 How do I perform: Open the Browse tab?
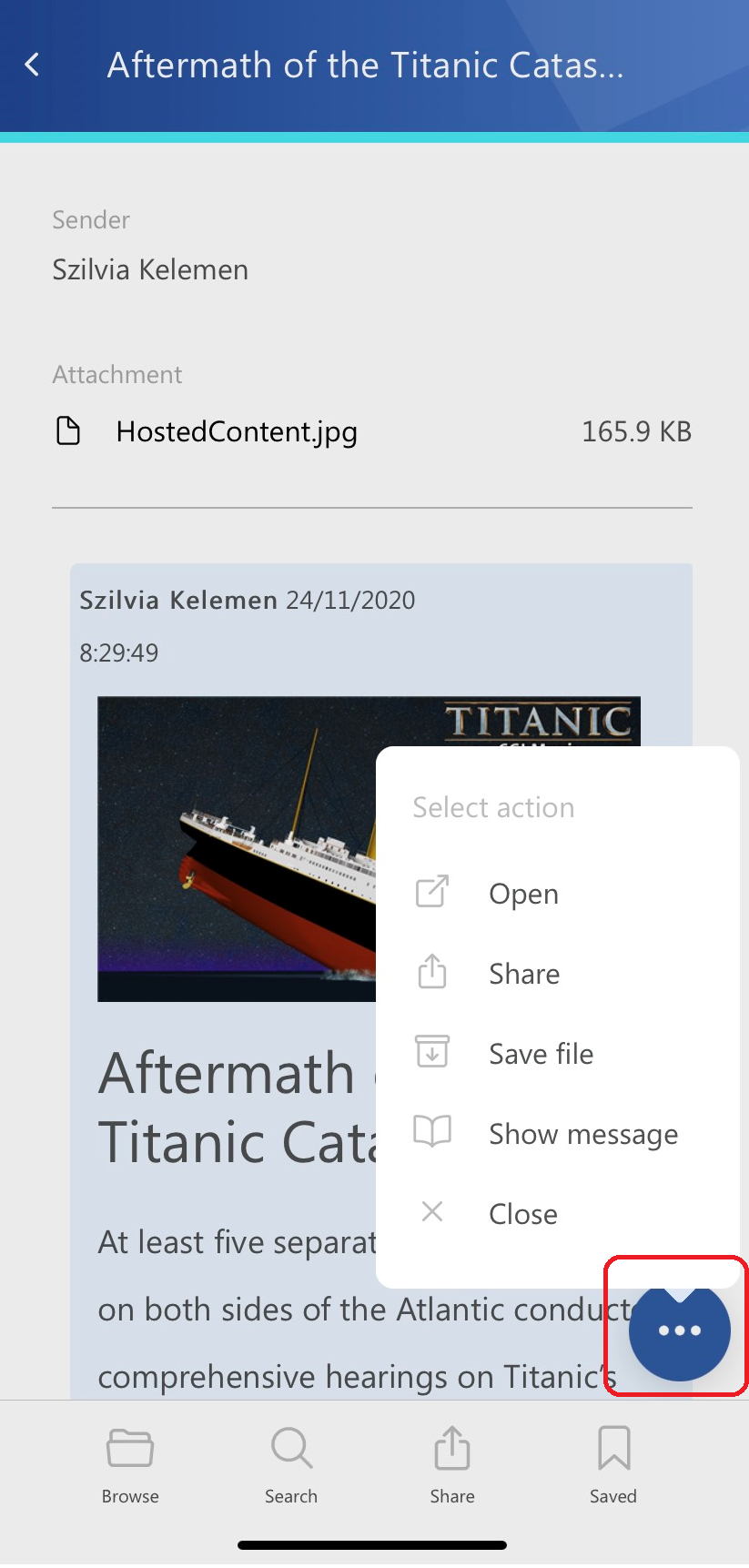pos(130,1464)
